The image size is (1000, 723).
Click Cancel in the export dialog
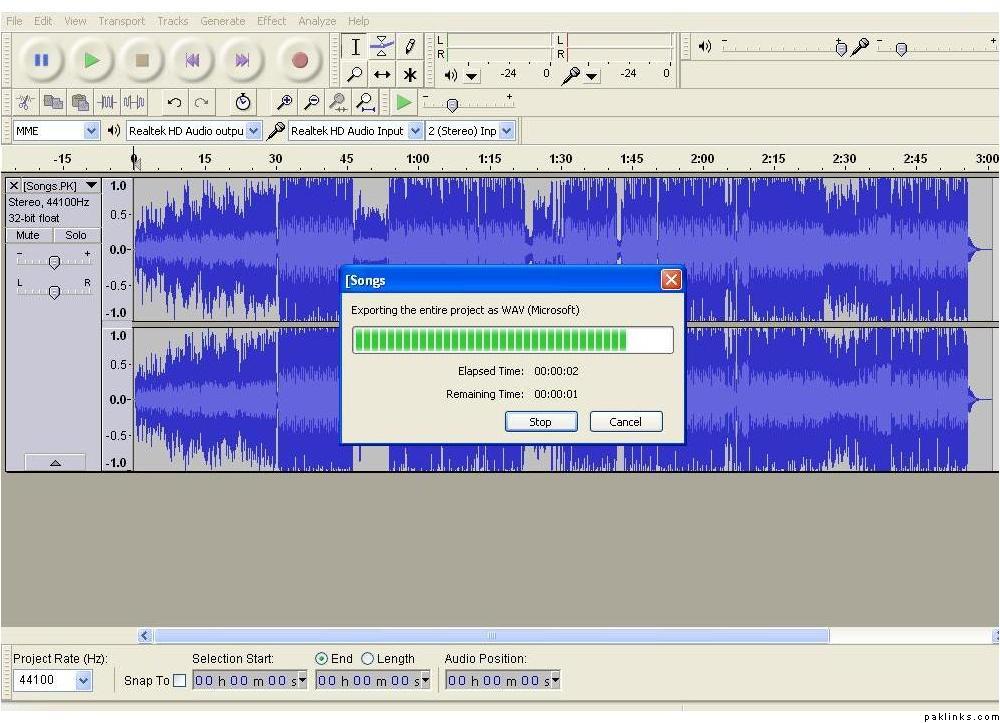point(626,422)
